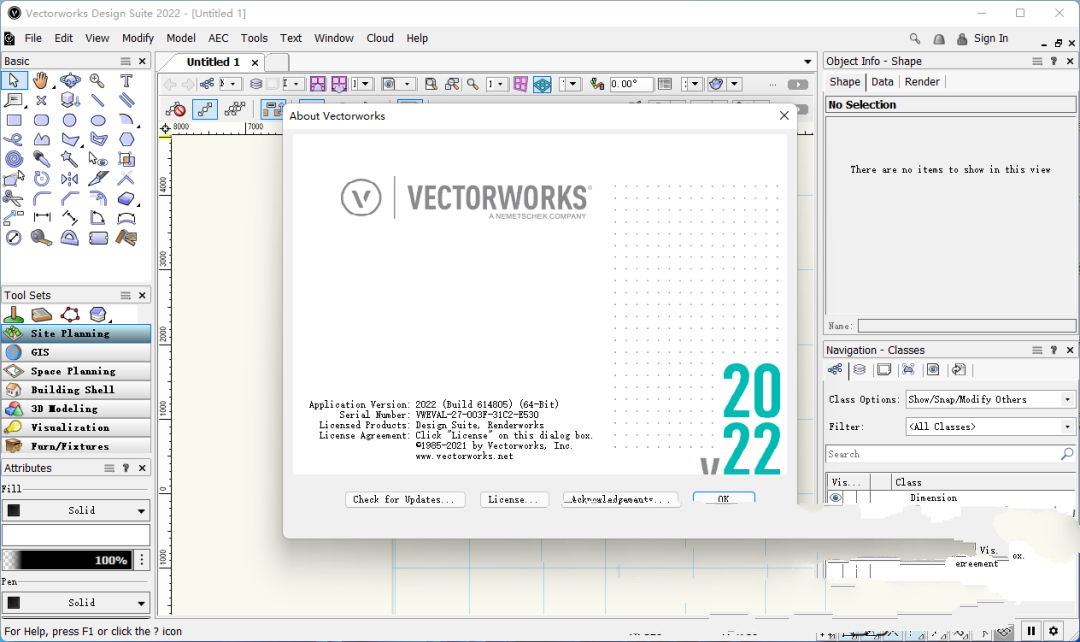Click the 100% opacity slider bar
The width and height of the screenshot is (1080, 642).
(x=68, y=559)
